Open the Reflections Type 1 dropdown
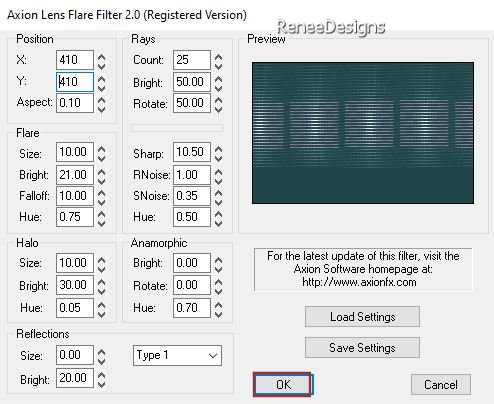494x404 pixels. click(x=177, y=355)
